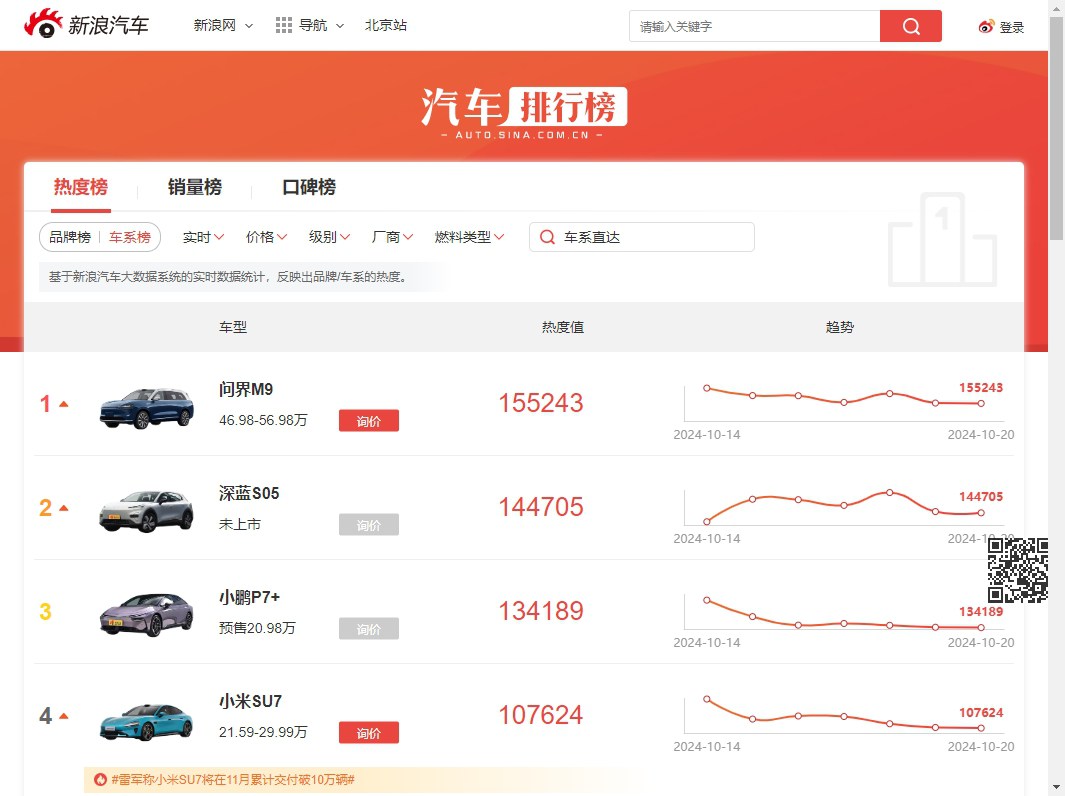Click the red search magnifier button
Viewport: 1065px width, 796px height.
click(x=911, y=26)
